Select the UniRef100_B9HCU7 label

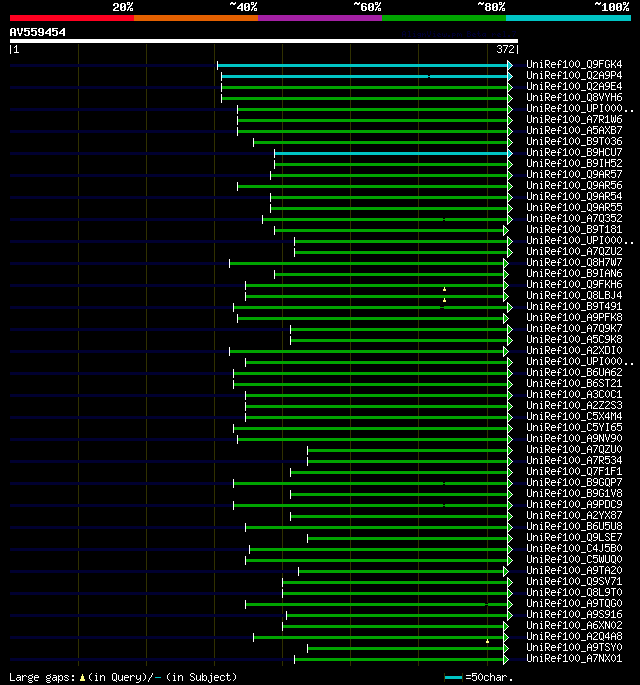pos(574,152)
